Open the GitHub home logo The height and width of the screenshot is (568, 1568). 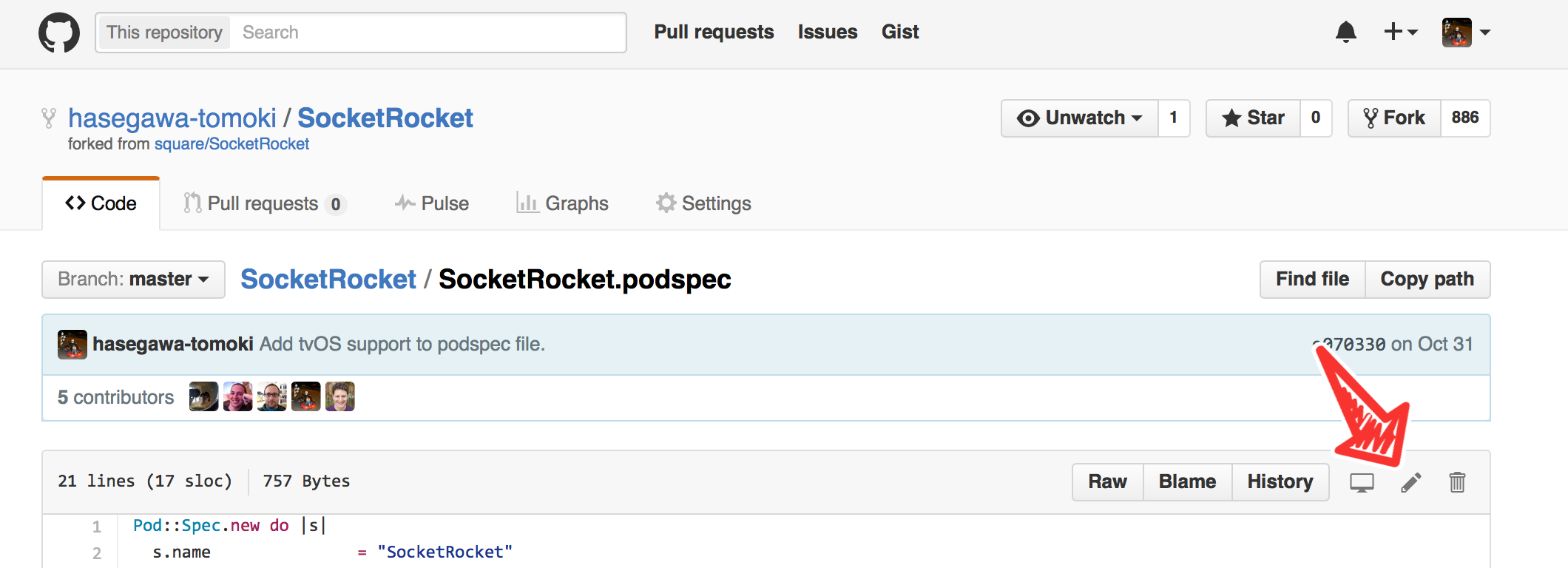pyautogui.click(x=59, y=33)
